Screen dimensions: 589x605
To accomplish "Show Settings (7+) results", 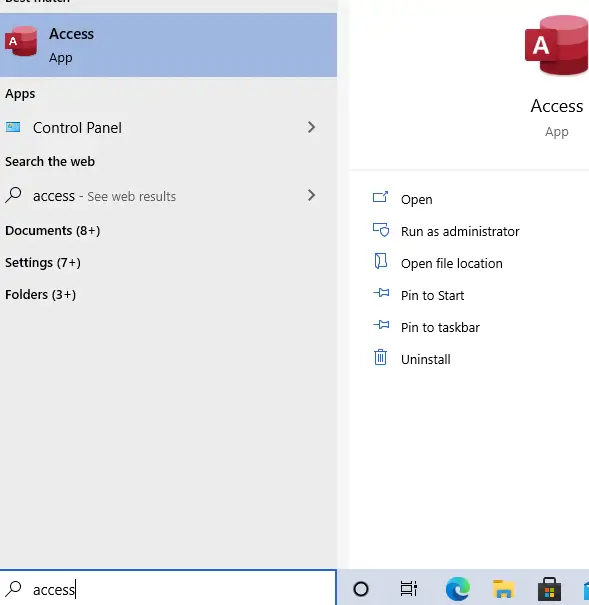I will tap(43, 263).
